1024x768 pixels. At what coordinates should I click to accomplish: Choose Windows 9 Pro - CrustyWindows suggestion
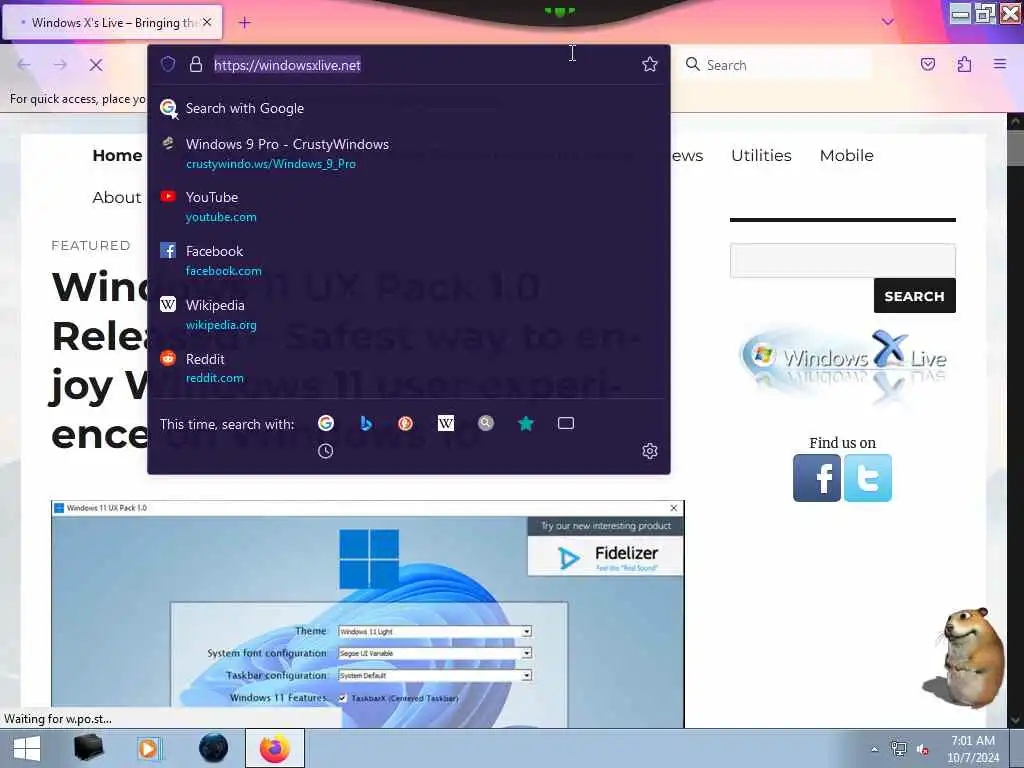point(409,153)
